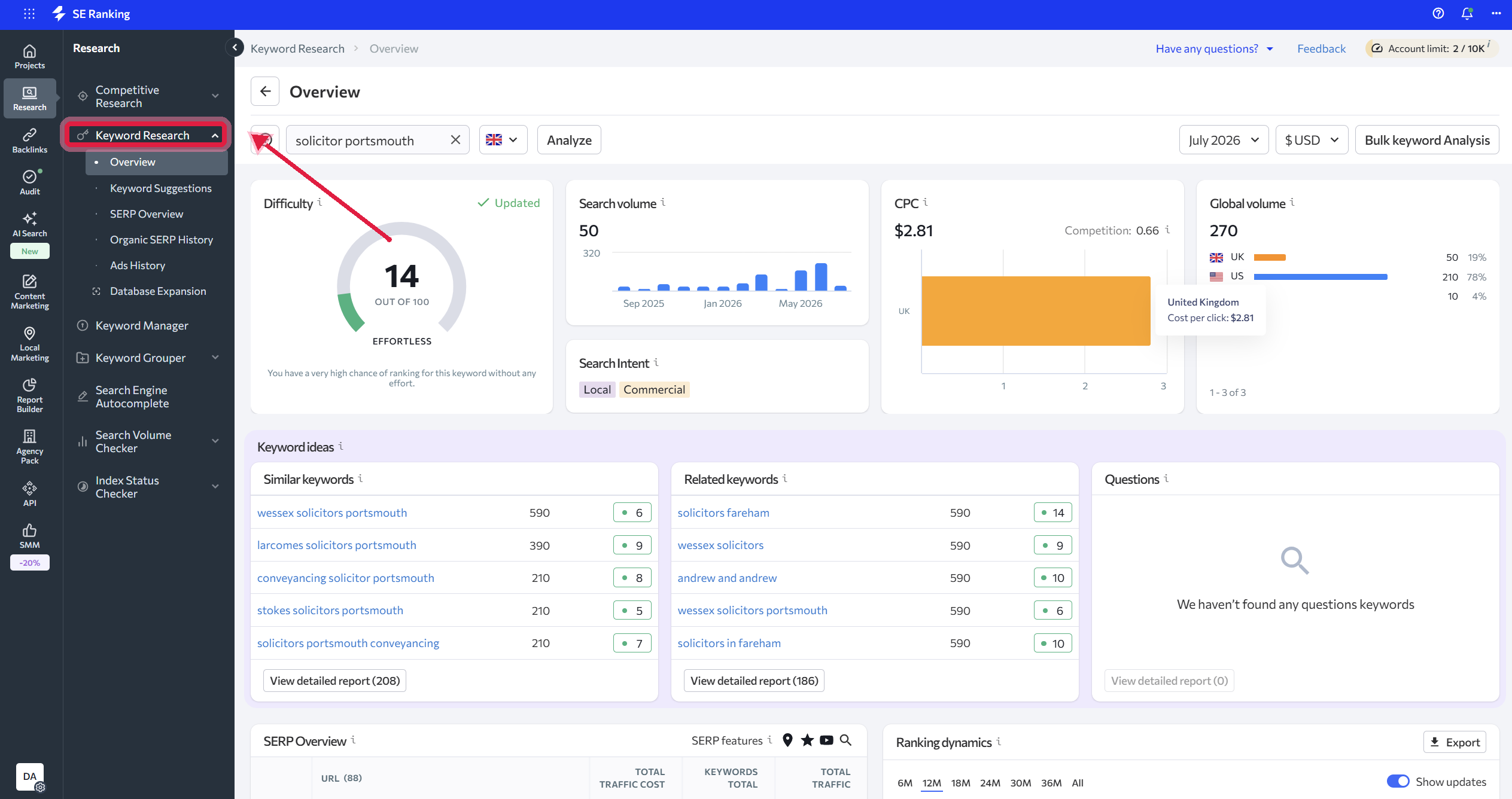Open AI Search from sidebar
This screenshot has width=1512, height=799.
coord(29,225)
